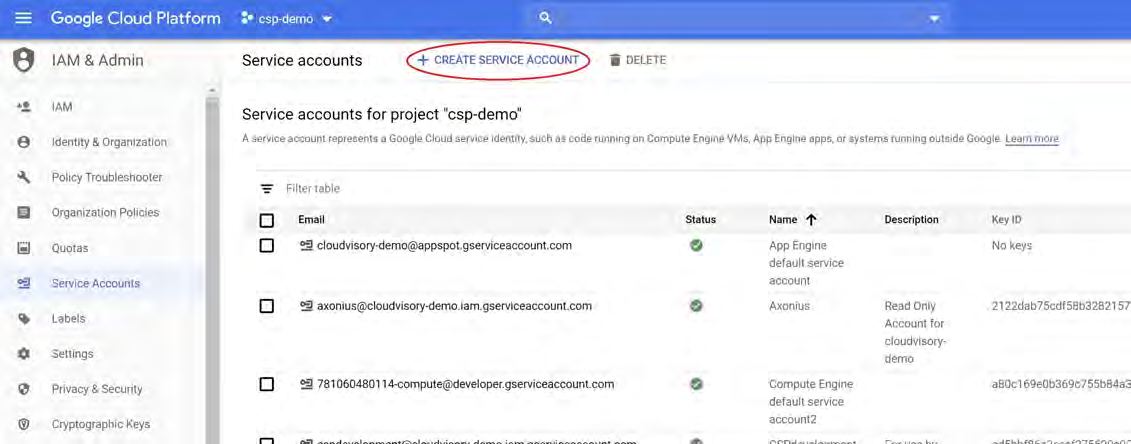
Task: Click the Email column header
Action: pyautogui.click(x=311, y=220)
